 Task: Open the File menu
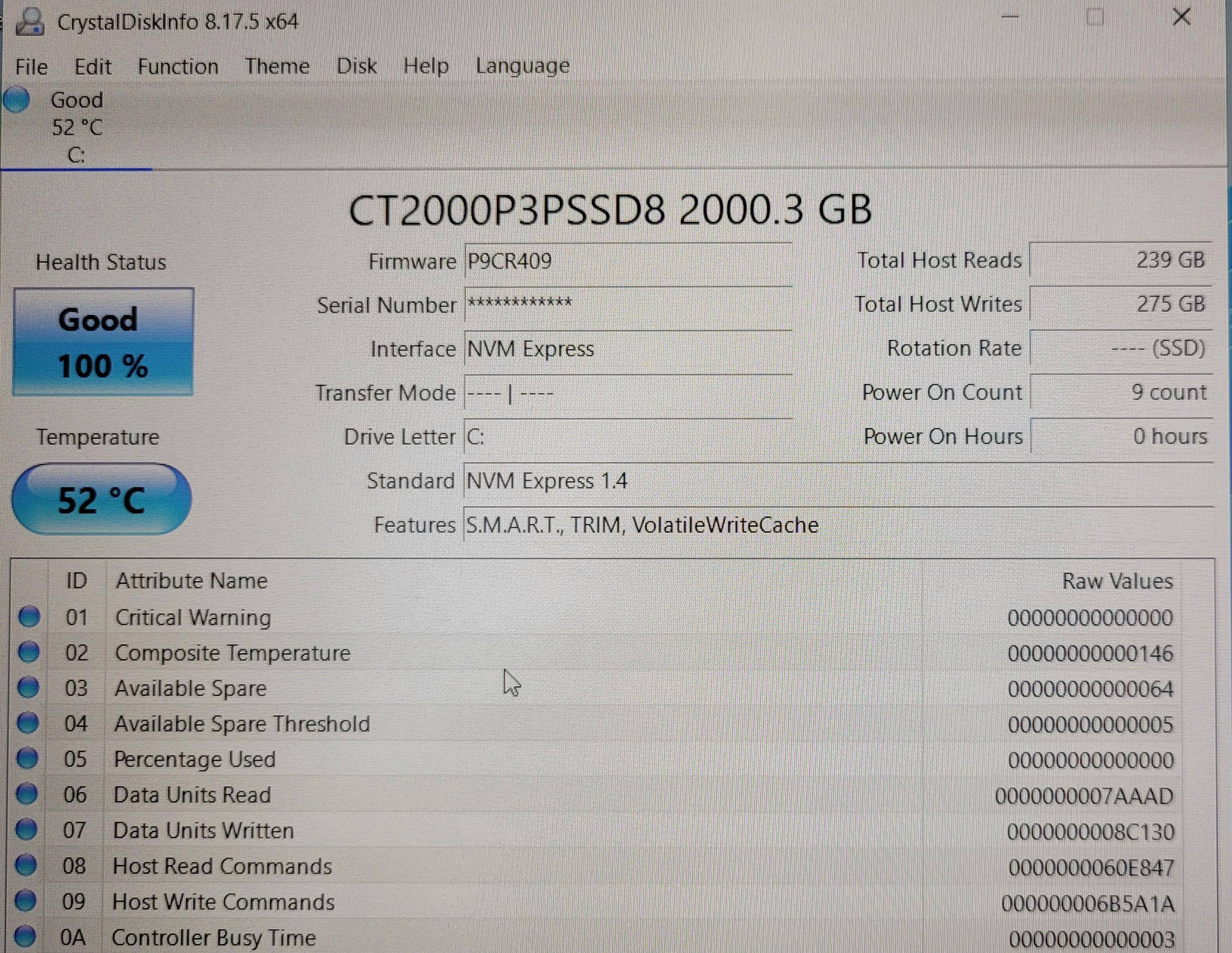coord(31,67)
